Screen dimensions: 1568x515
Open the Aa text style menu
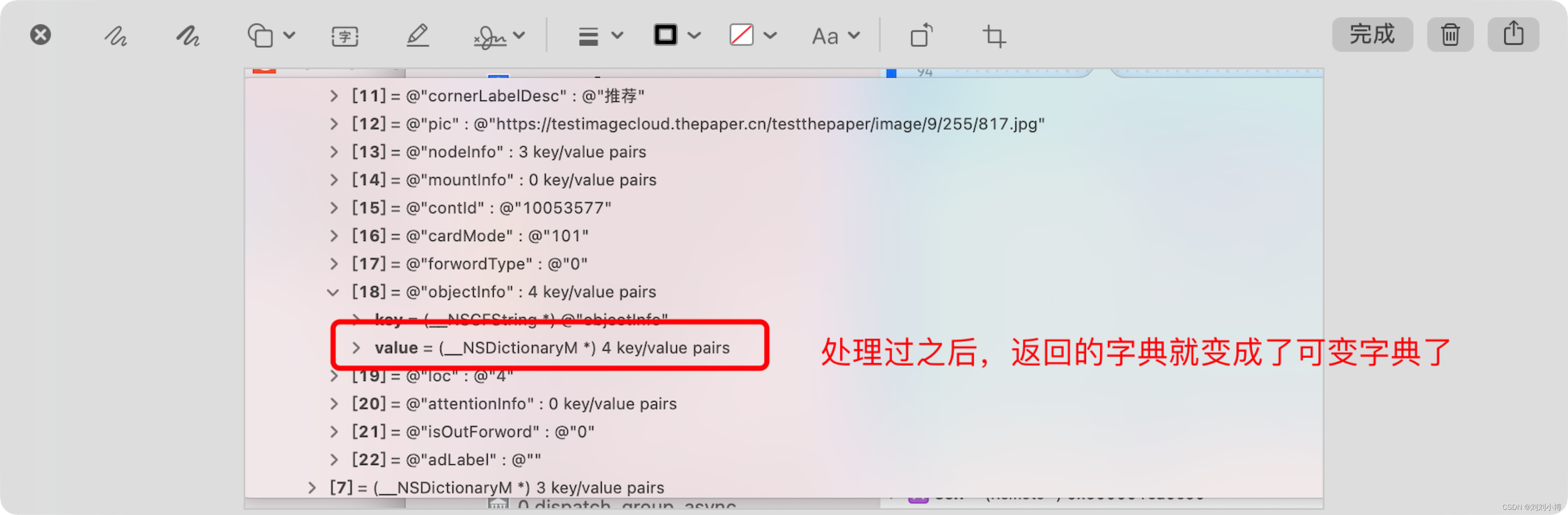[x=825, y=36]
